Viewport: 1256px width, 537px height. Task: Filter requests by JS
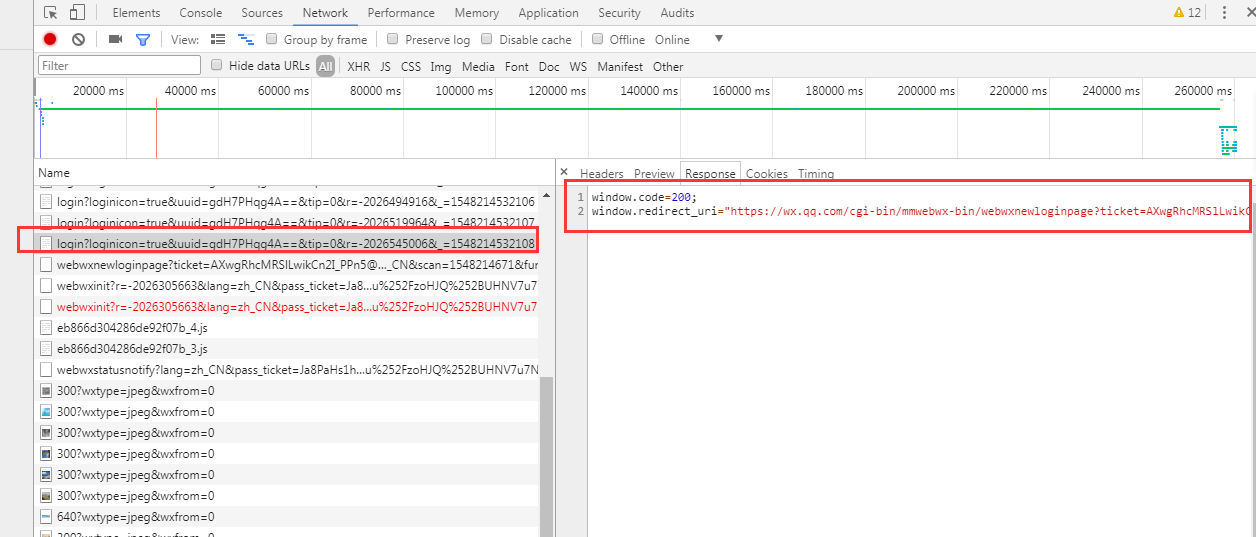point(385,66)
